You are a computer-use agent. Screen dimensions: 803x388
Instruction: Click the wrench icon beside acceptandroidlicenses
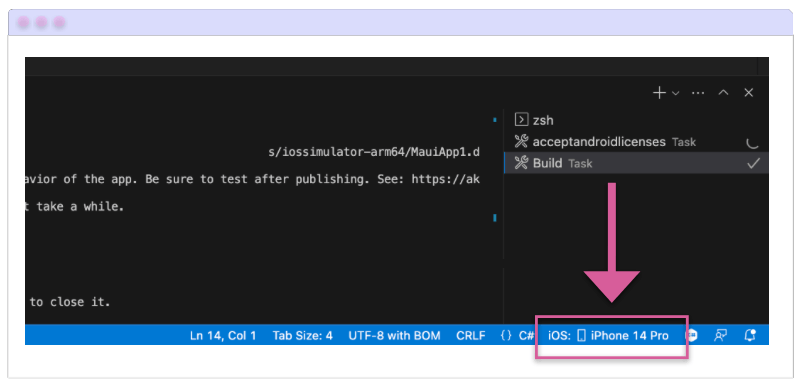[521, 142]
